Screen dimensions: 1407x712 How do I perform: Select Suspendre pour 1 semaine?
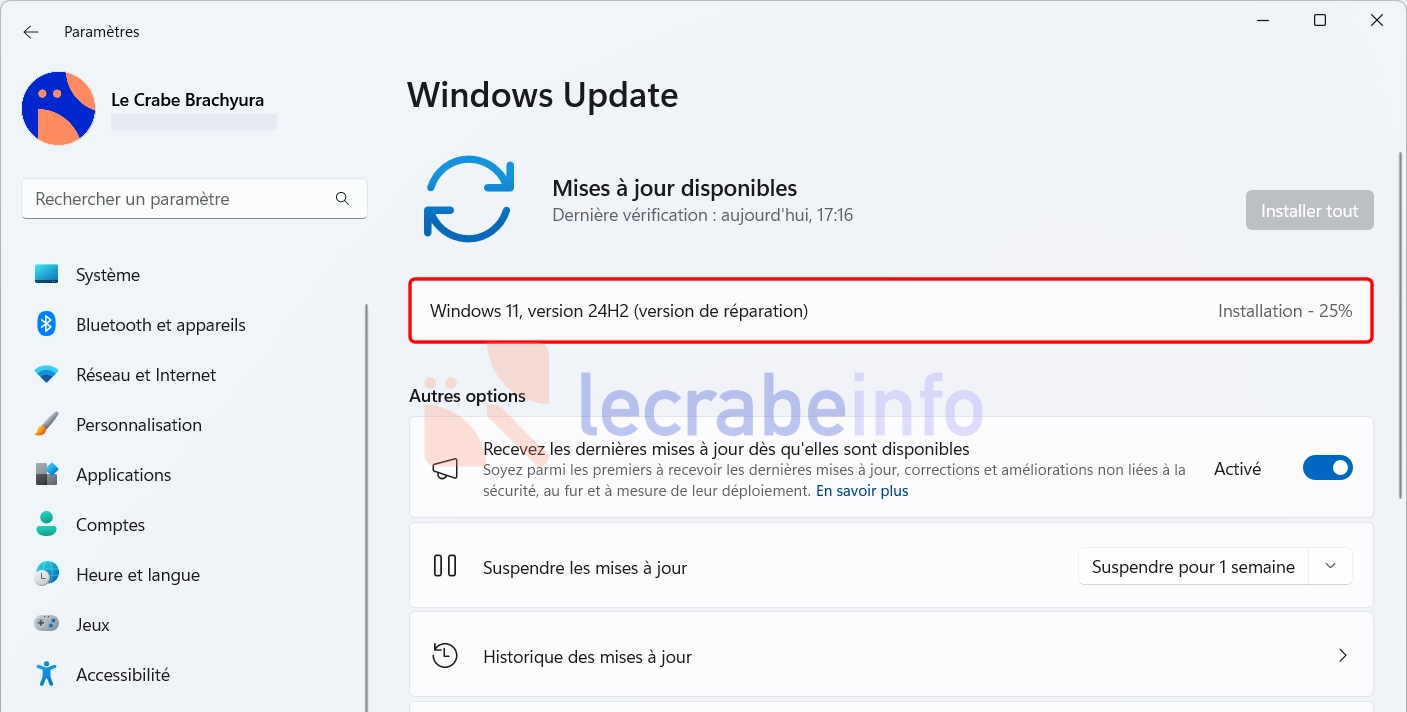(1193, 567)
